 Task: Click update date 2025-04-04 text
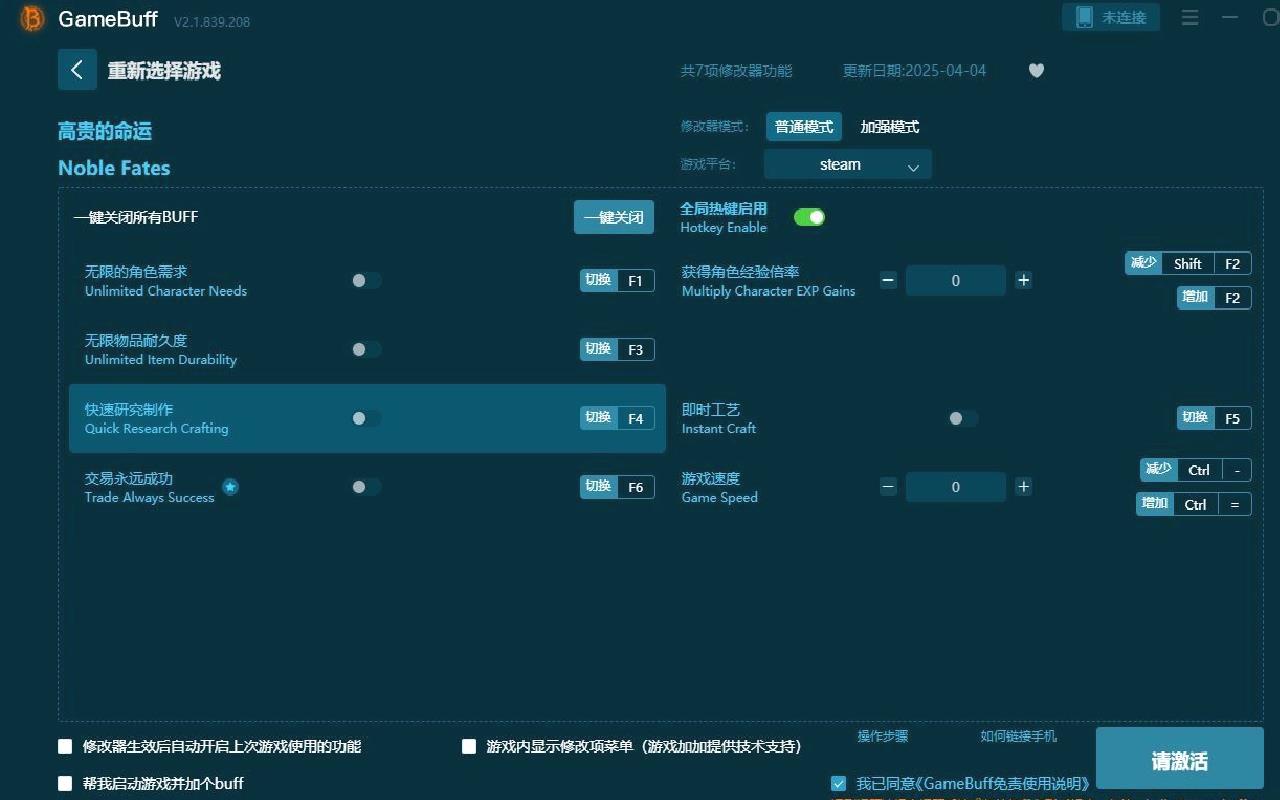point(914,70)
